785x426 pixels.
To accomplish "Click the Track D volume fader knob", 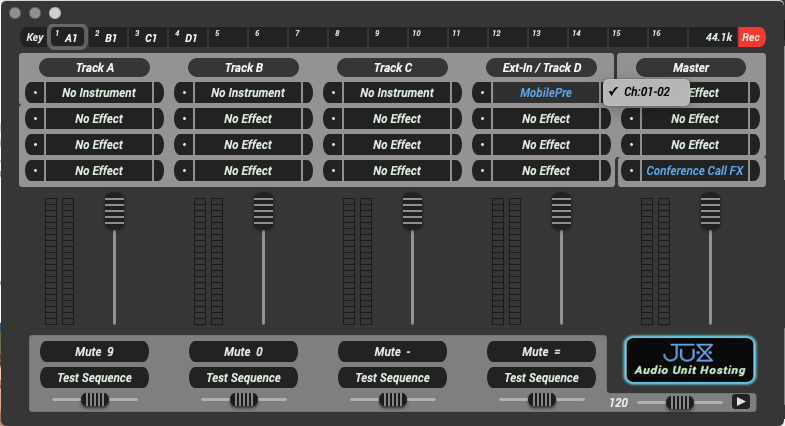I will [x=561, y=211].
